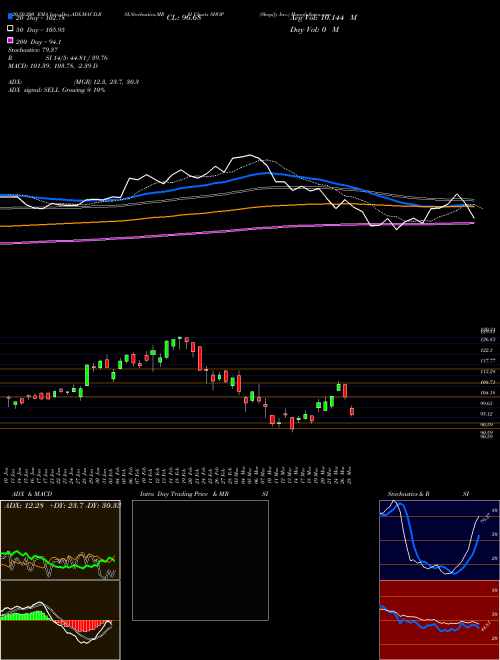Image resolution: width=500 pixels, height=660 pixels.
Task: Click the Stochastics & RSI panel title
Action: 428,494
